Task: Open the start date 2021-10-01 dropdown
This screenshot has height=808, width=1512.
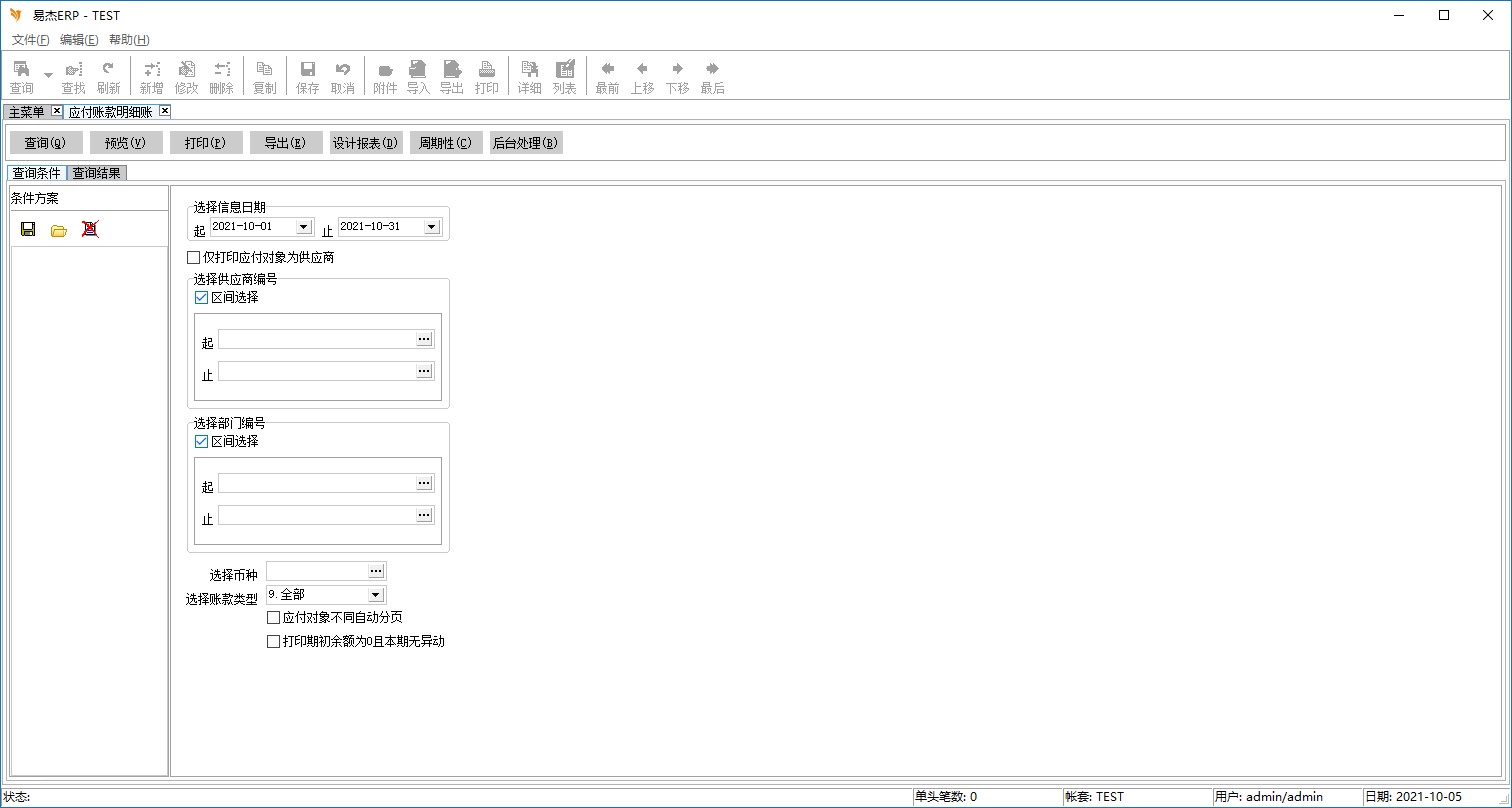Action: coord(303,227)
